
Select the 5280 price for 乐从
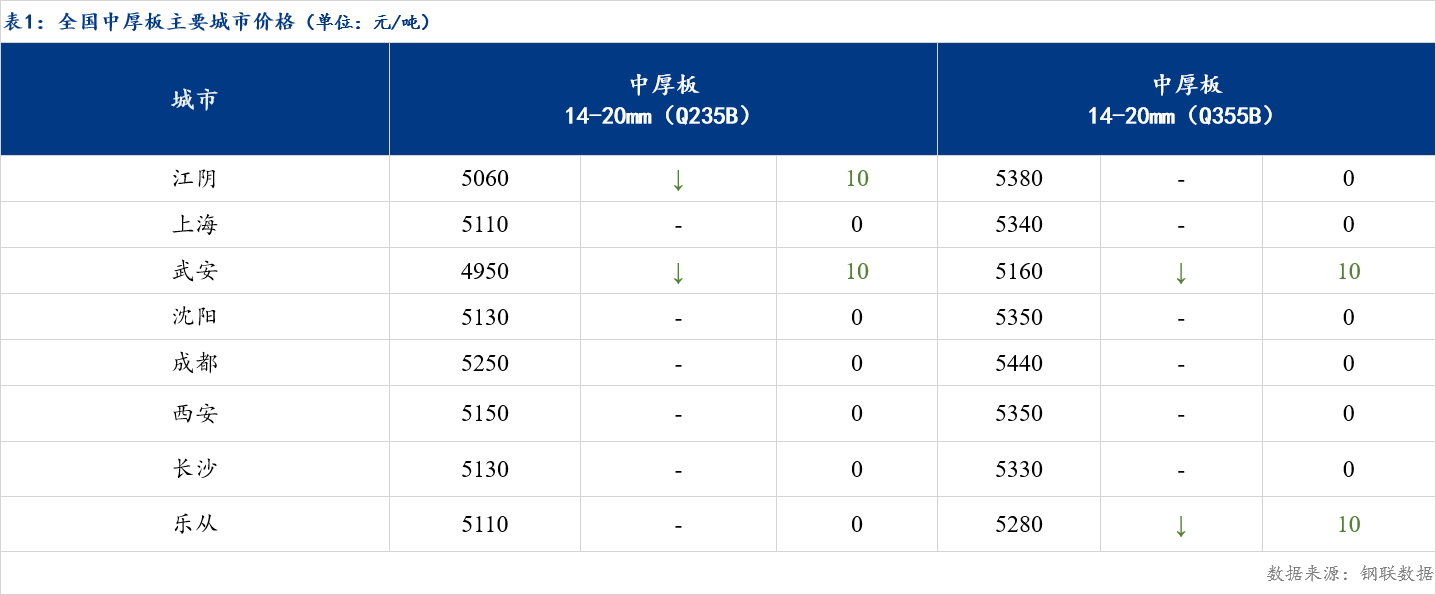pos(1019,524)
